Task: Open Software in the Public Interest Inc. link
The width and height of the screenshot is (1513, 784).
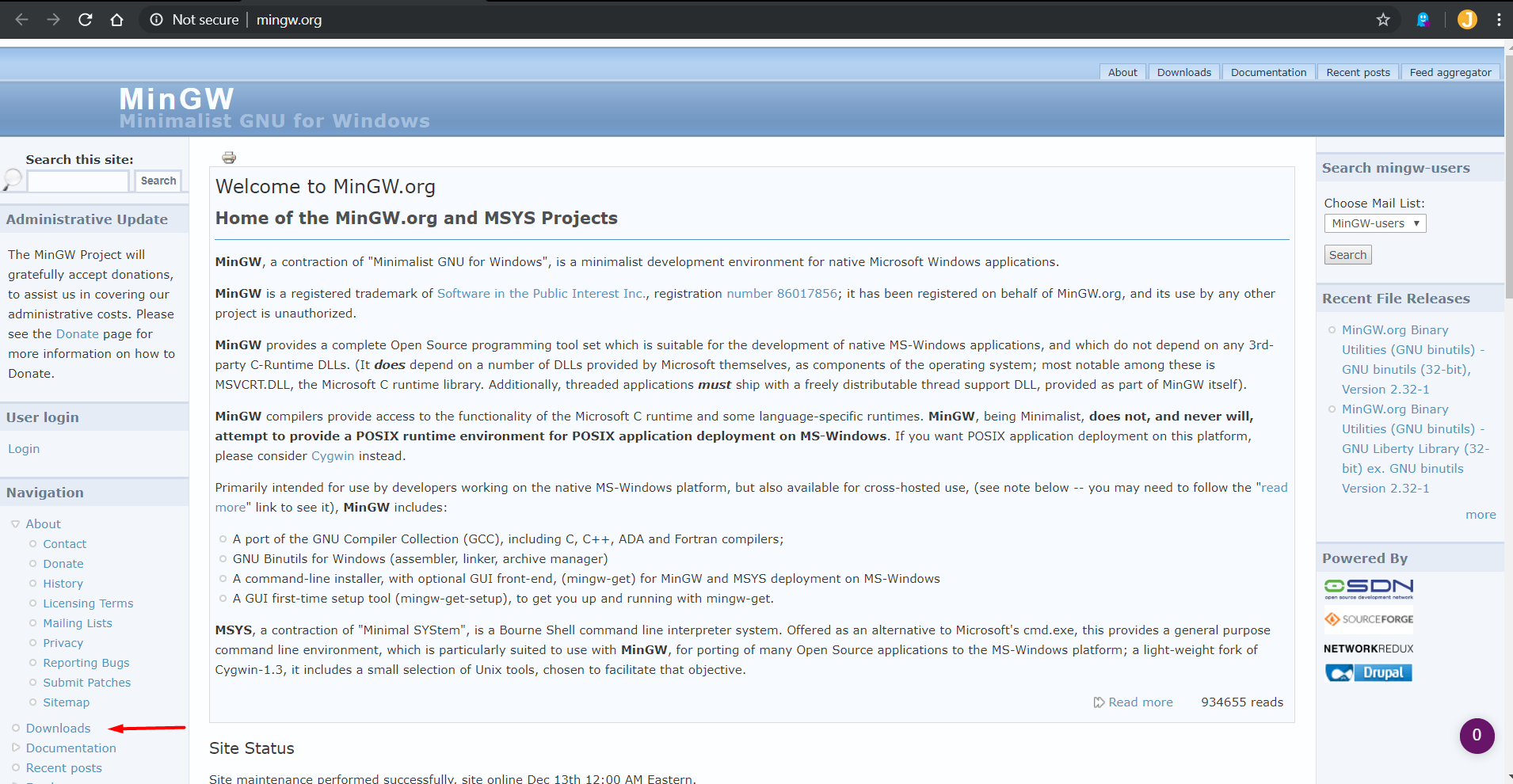Action: 542,294
